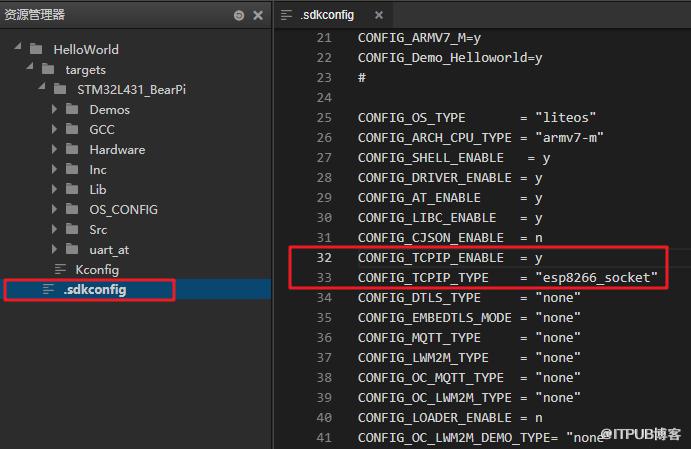The height and width of the screenshot is (449, 691).
Task: Click the "liteos" value
Action: (x=565, y=118)
